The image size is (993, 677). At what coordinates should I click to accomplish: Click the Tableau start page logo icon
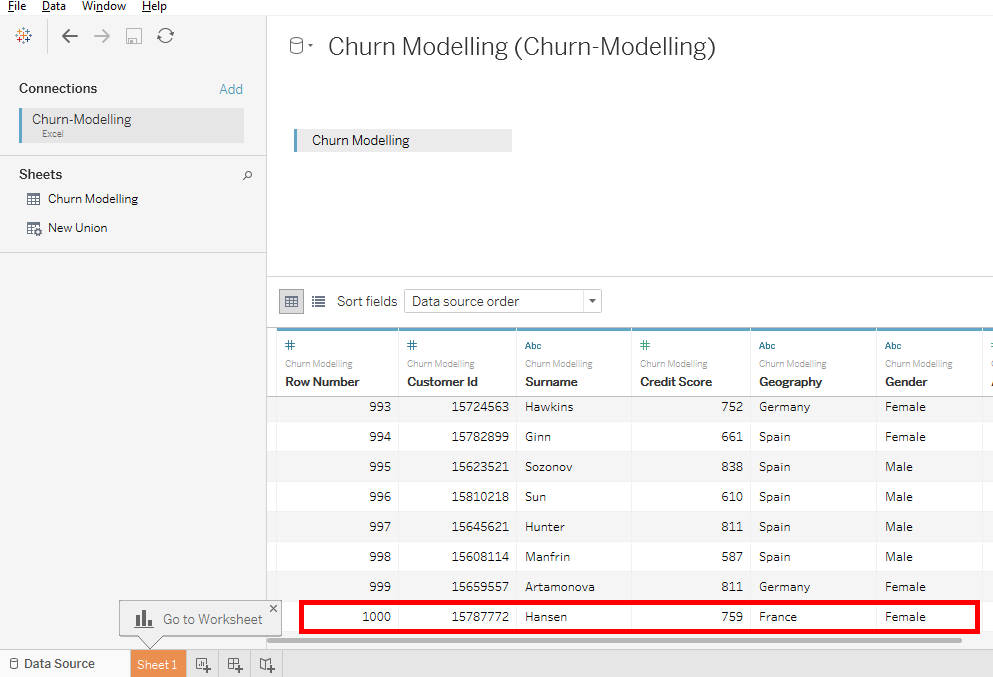tap(24, 36)
